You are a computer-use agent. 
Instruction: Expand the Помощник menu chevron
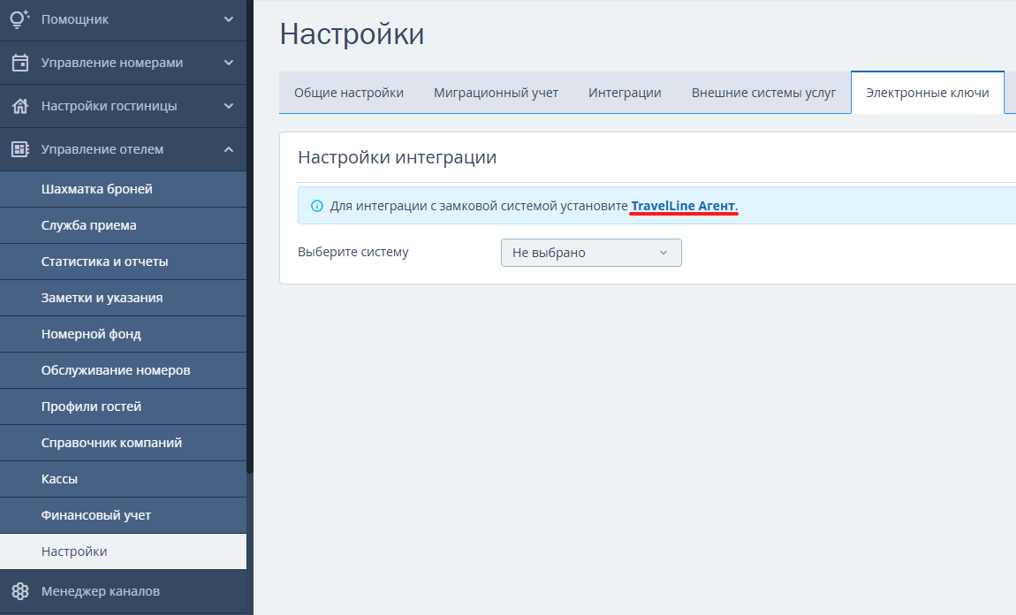(229, 19)
